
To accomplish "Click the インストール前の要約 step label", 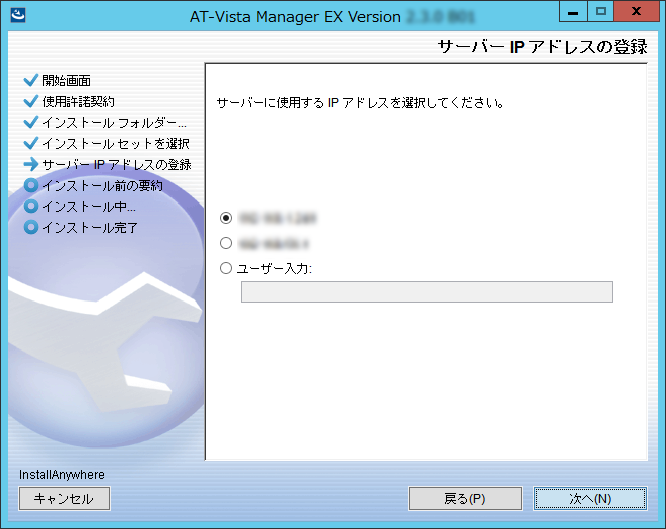I will pos(102,186).
